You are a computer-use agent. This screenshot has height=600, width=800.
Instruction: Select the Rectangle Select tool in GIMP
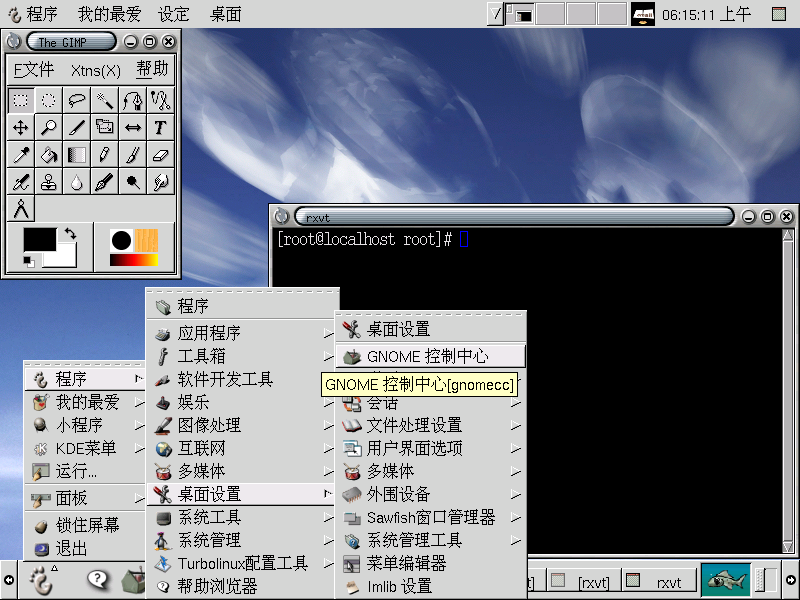tap(20, 100)
